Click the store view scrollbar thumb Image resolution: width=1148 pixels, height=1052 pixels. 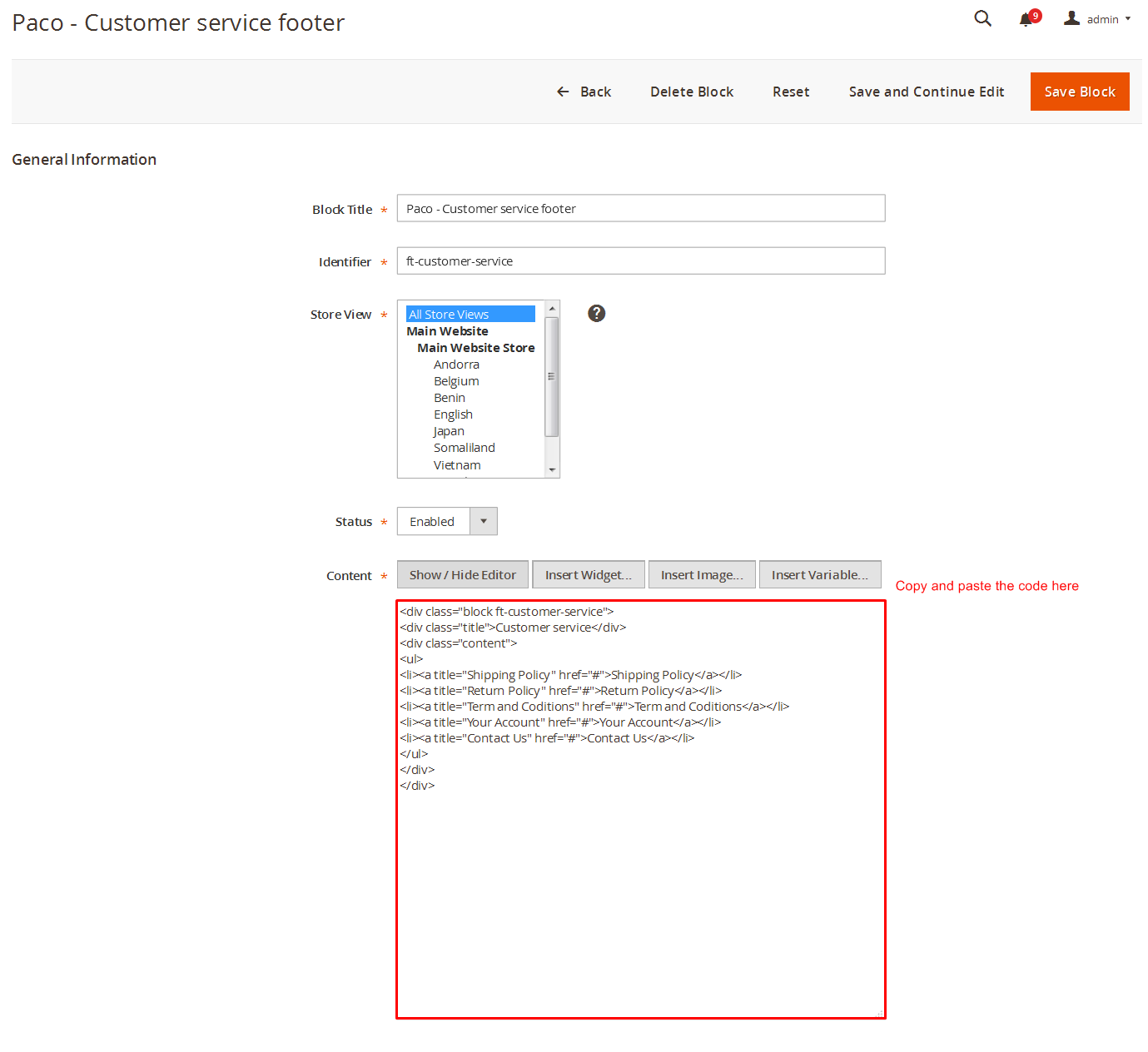point(552,376)
